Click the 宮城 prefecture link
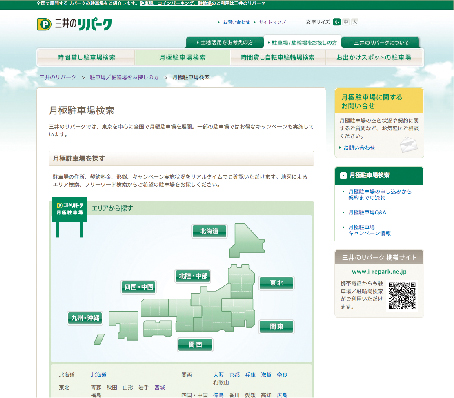 [160, 387]
